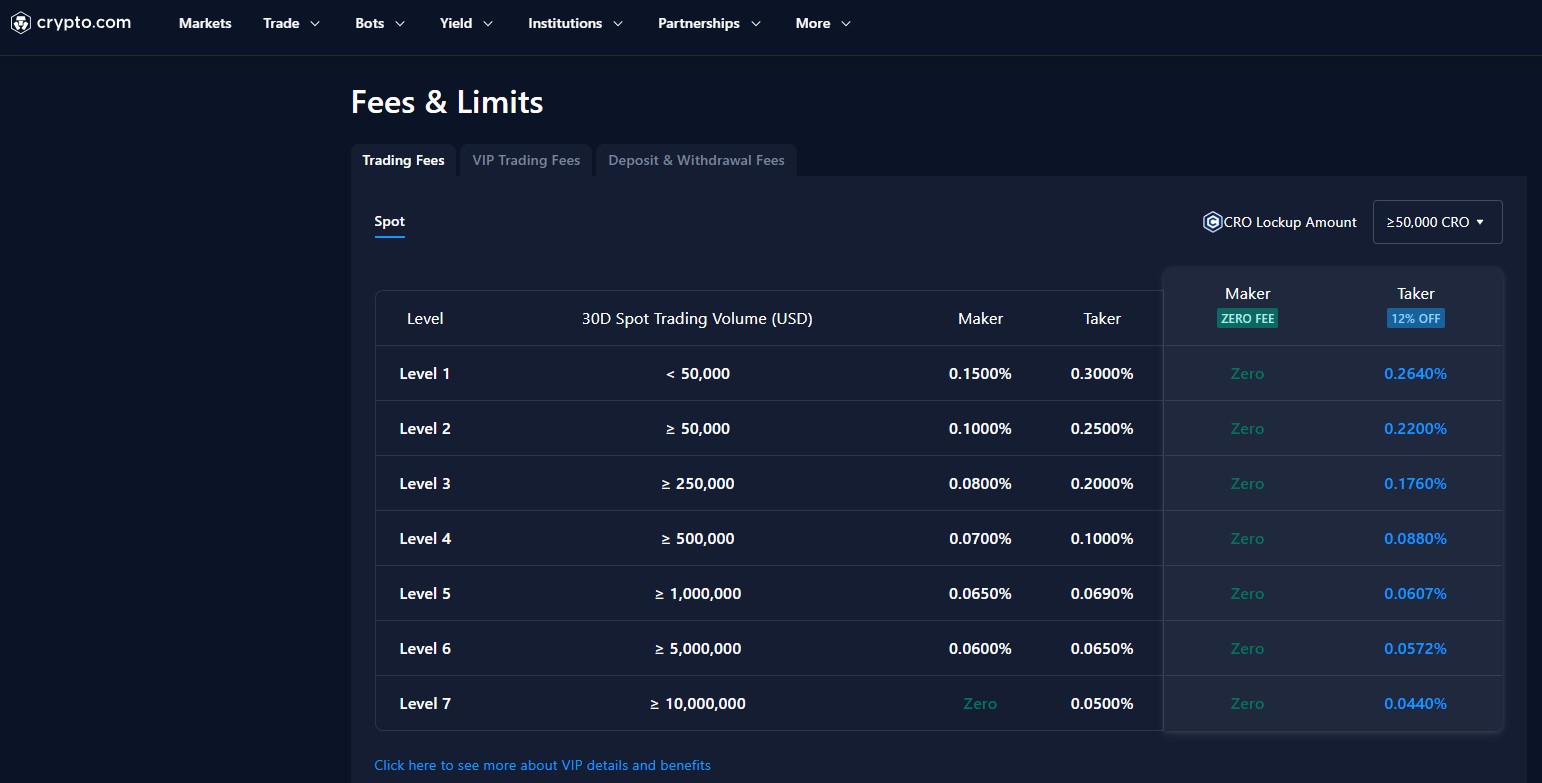
Task: Open the VIP details and benefits link
Action: click(x=542, y=765)
